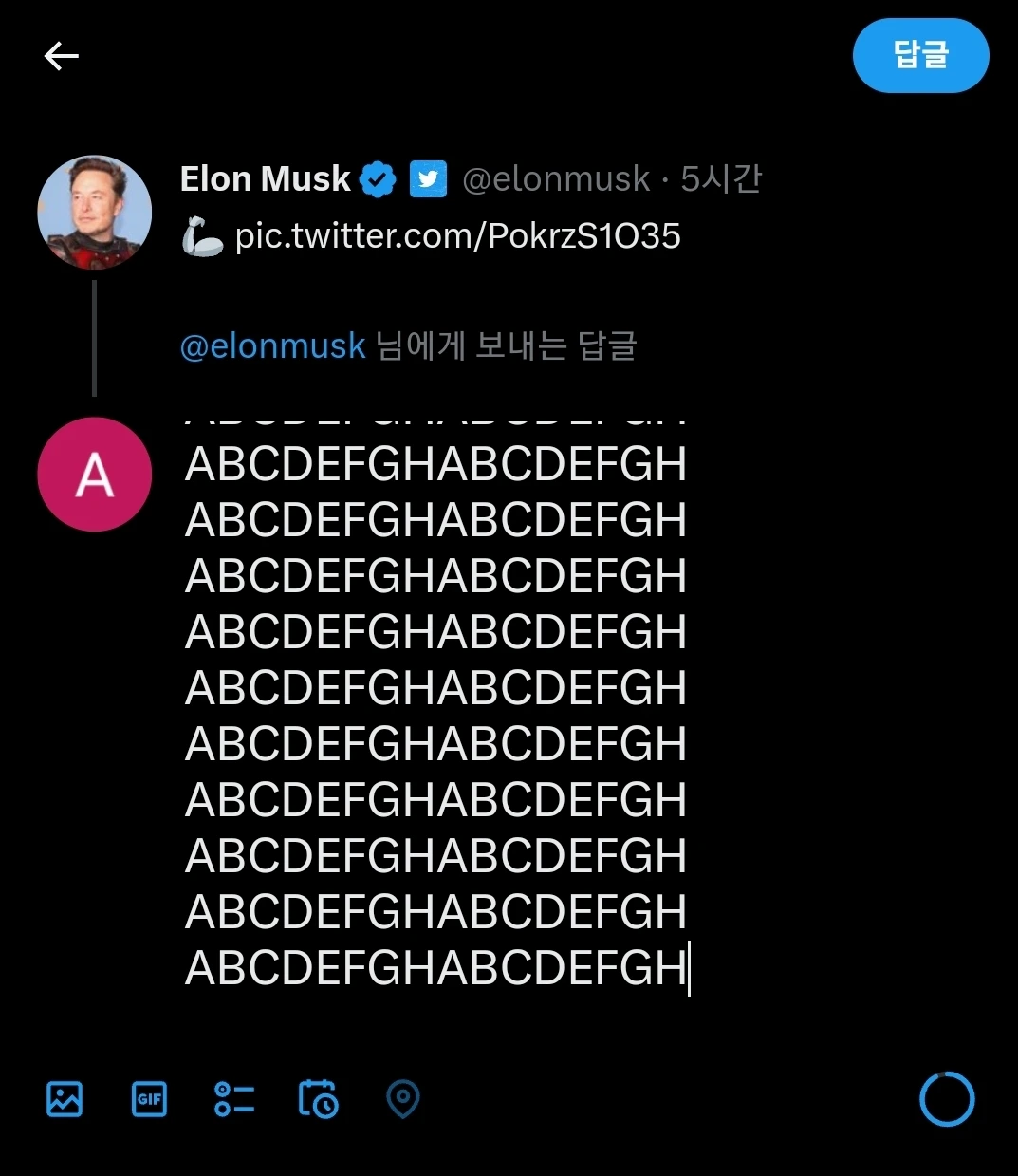Open Elon Musk's profile picture
1018x1176 pixels.
pyautogui.click(x=94, y=212)
